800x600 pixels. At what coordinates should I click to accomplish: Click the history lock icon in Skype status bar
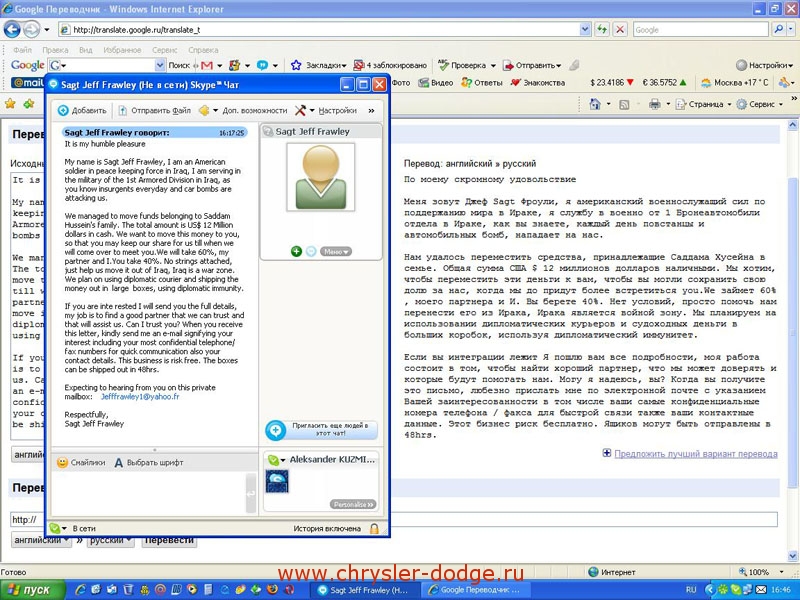pos(374,529)
